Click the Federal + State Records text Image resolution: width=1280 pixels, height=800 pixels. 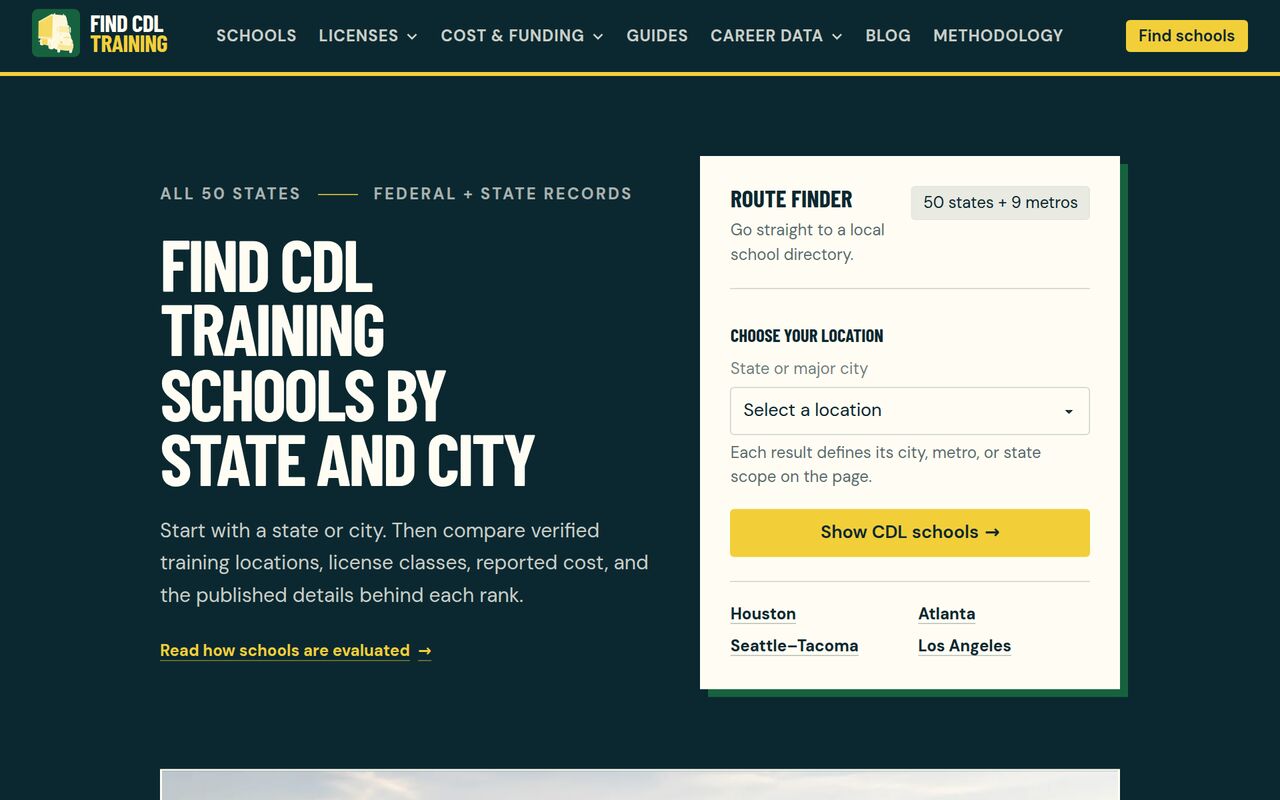click(x=502, y=194)
